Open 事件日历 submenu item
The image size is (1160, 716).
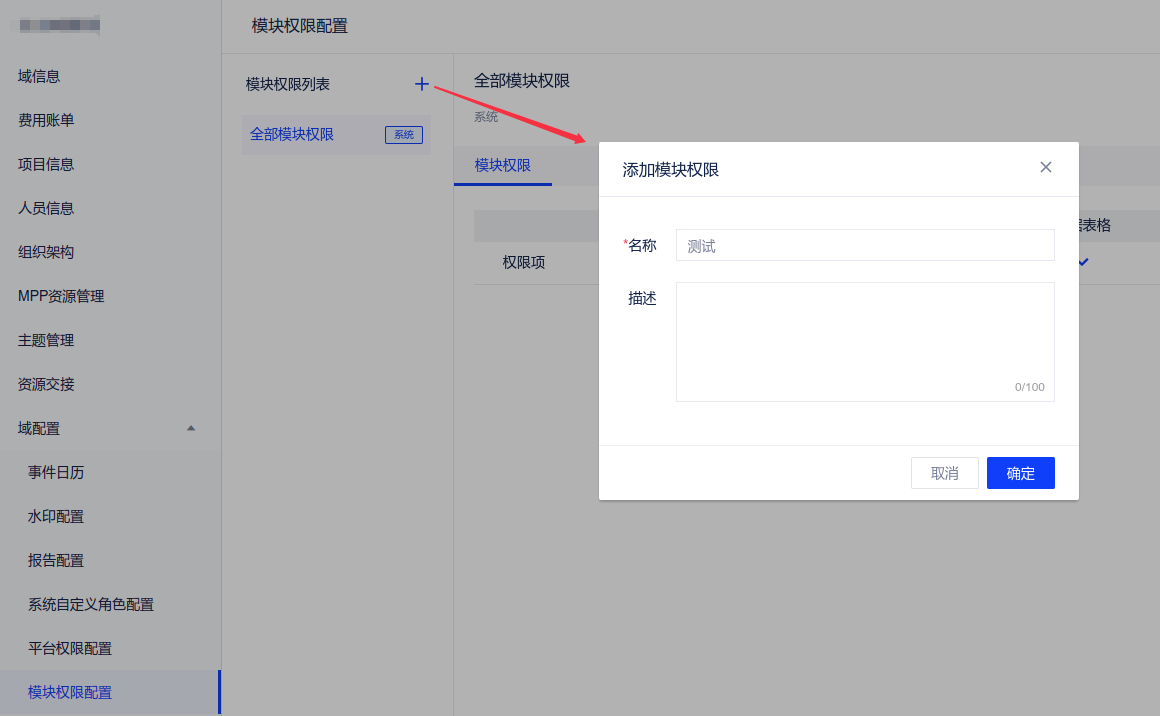click(56, 472)
